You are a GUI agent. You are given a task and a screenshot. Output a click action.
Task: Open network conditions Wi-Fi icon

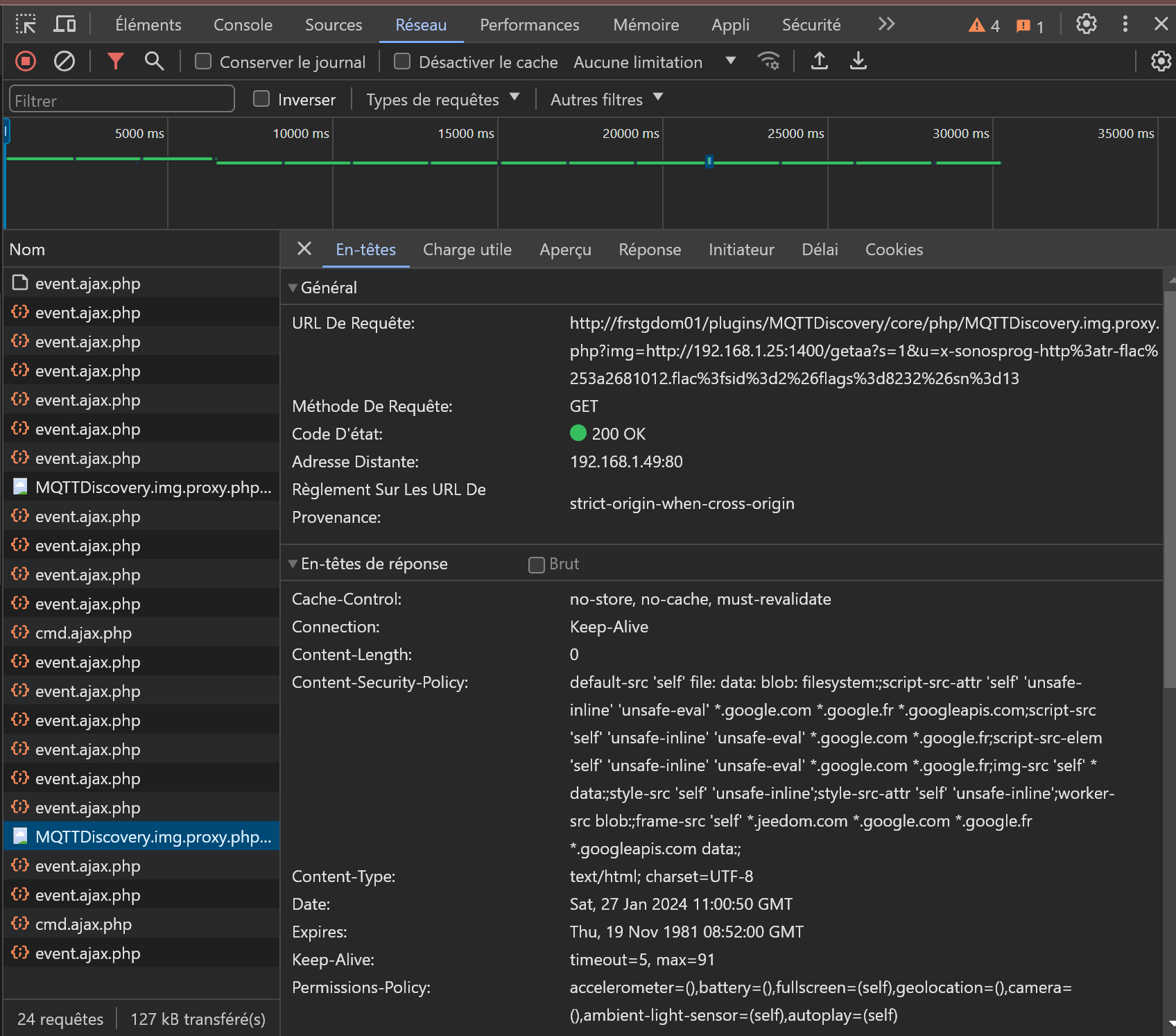coord(769,62)
